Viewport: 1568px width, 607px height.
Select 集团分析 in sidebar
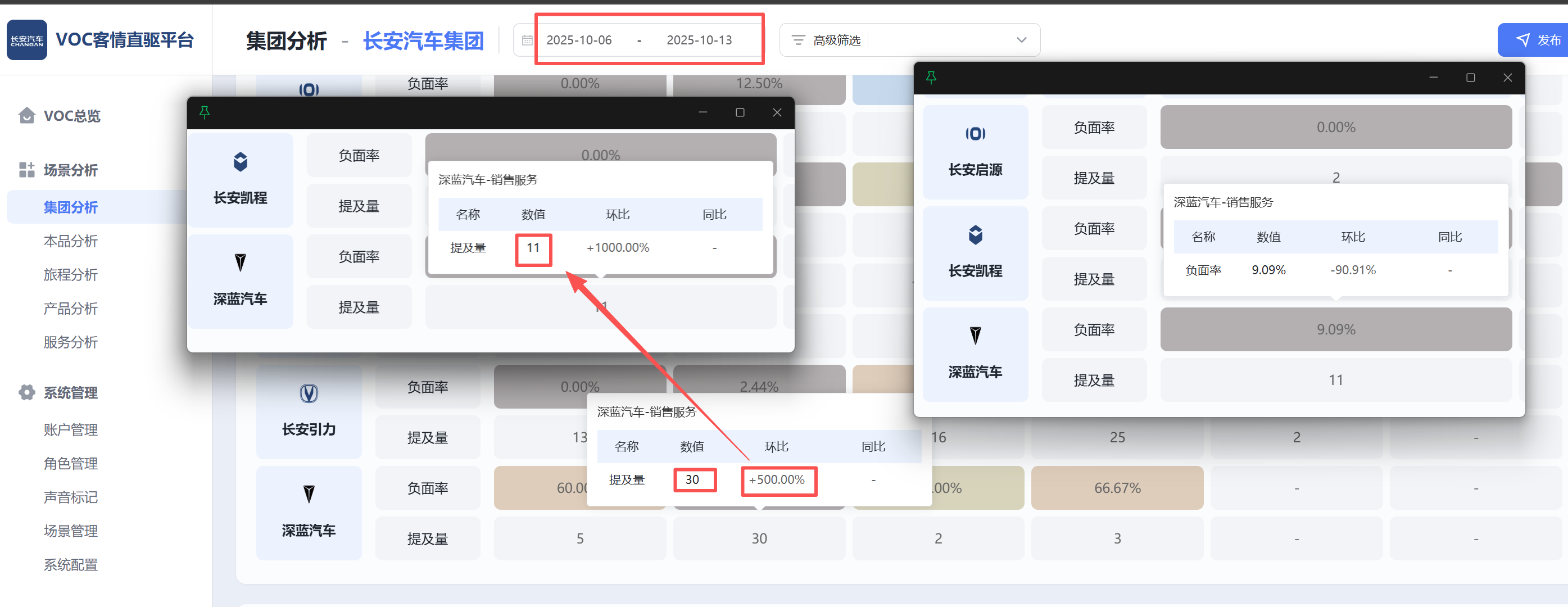click(x=71, y=207)
